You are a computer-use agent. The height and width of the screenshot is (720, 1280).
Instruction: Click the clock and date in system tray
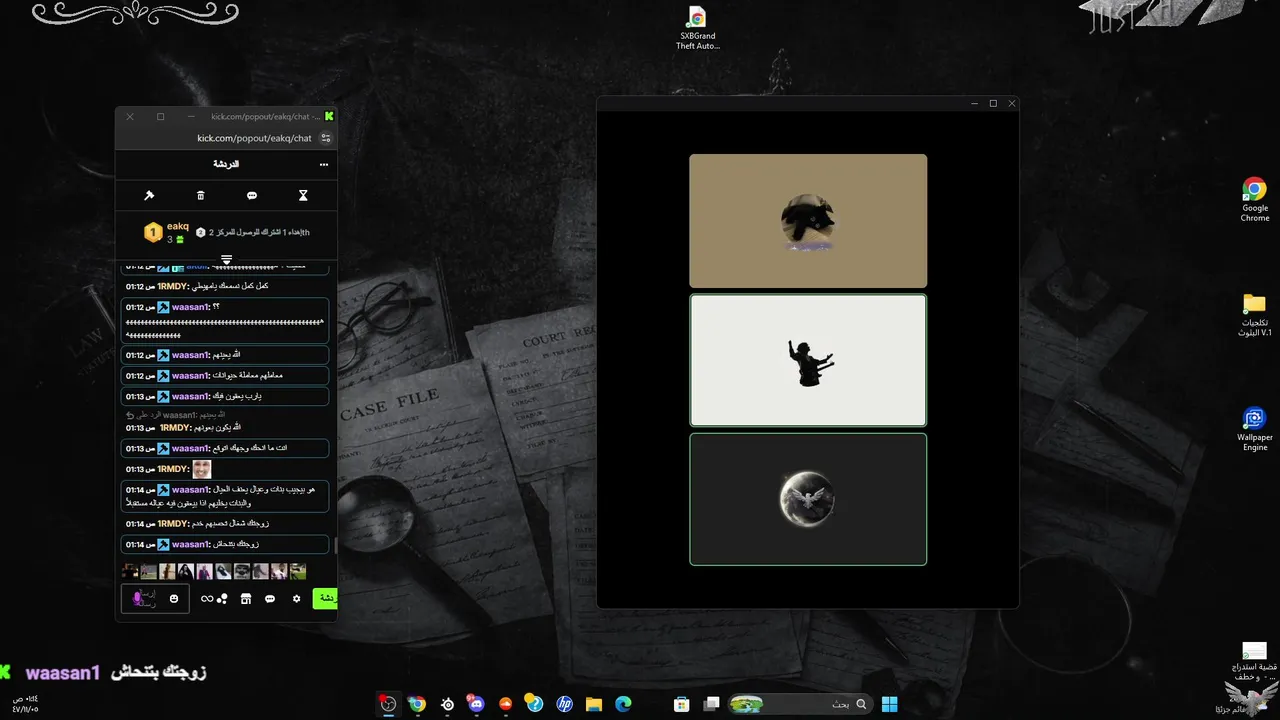click(25, 704)
